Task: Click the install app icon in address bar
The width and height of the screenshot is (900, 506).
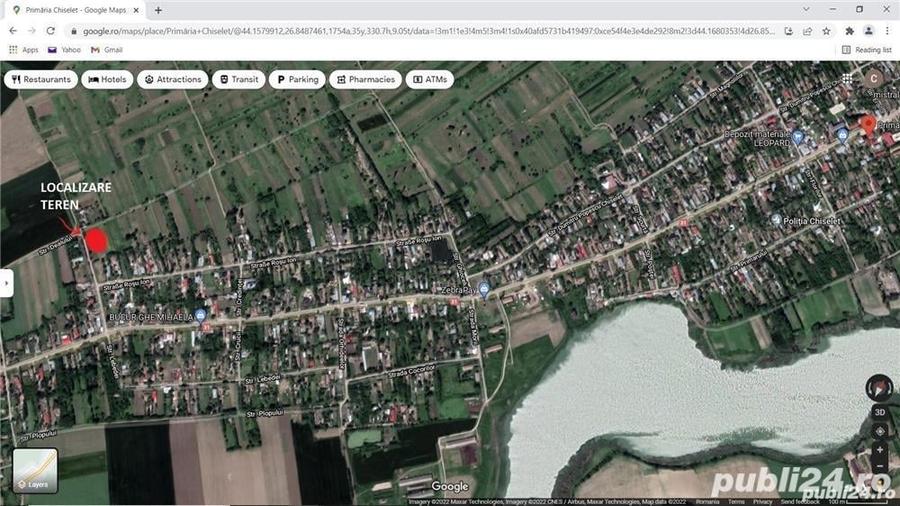Action: point(789,31)
